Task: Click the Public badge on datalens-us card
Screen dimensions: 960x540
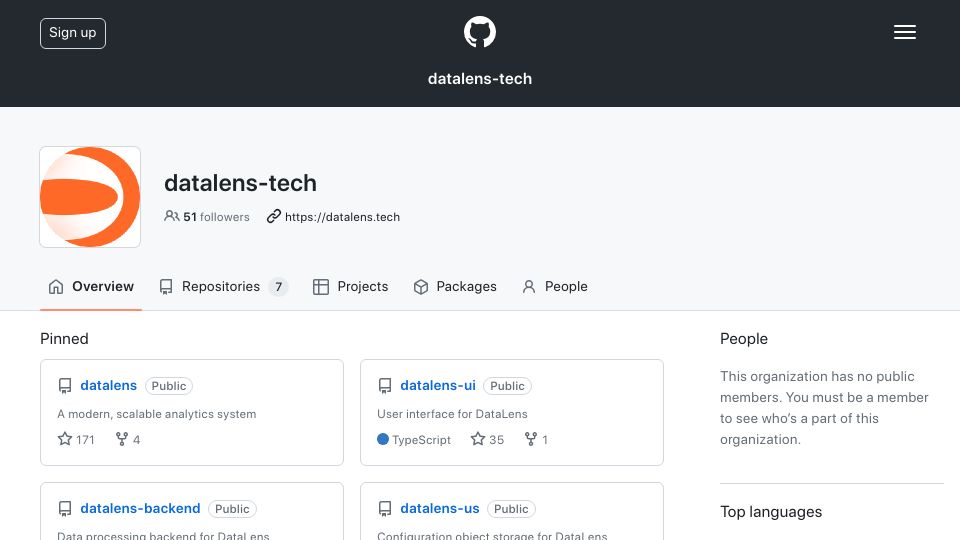Action: tap(511, 509)
